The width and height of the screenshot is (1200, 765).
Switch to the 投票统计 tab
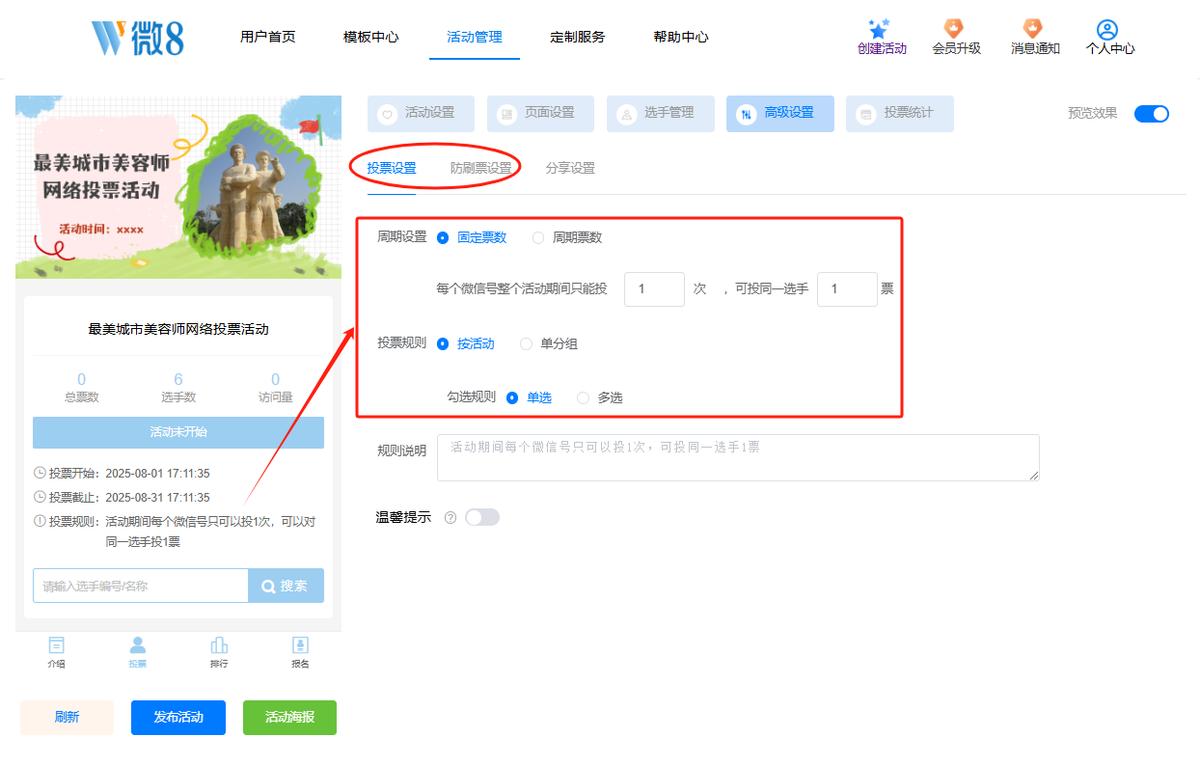pyautogui.click(x=900, y=114)
